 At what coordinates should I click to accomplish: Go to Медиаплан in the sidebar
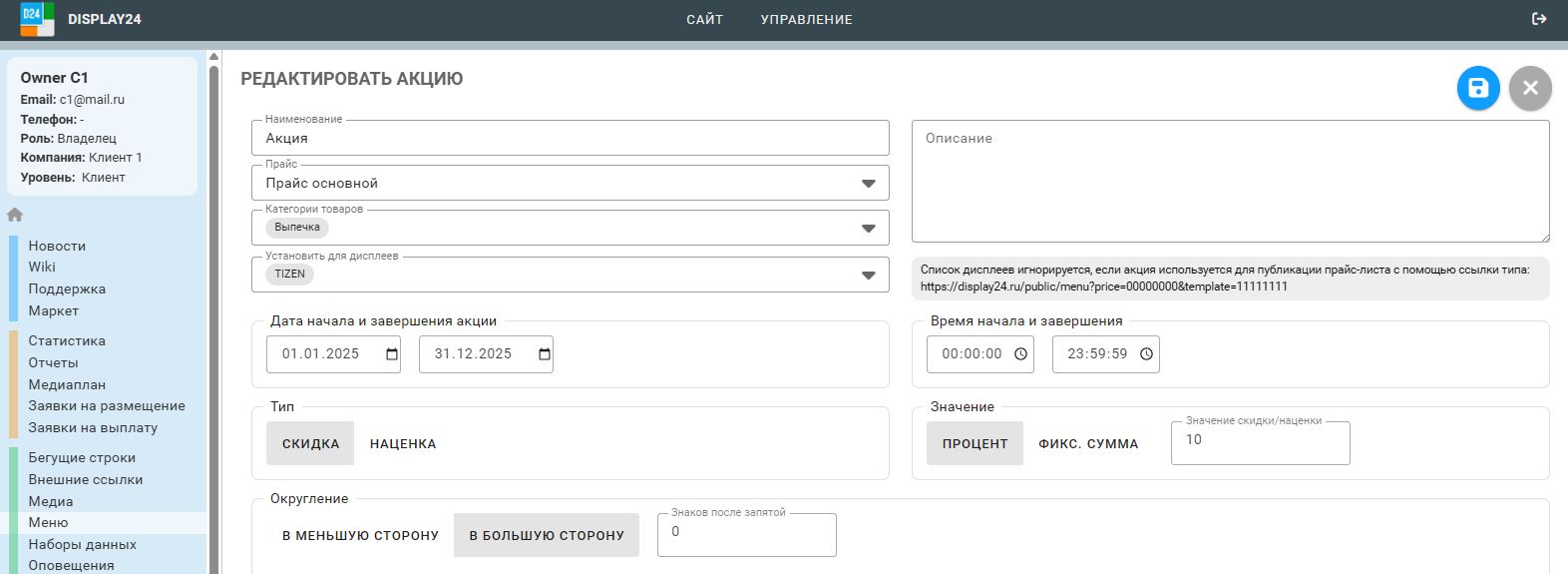[67, 384]
